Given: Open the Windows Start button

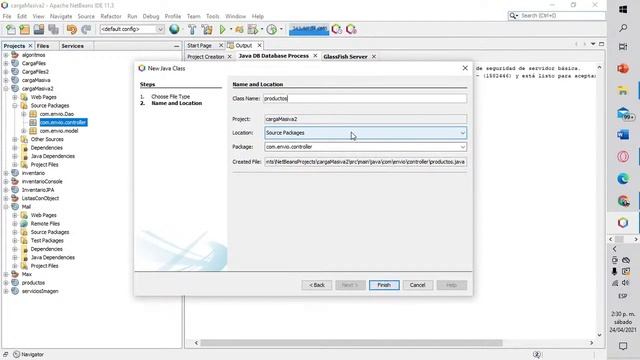Looking at the screenshot, I should (x=623, y=9).
